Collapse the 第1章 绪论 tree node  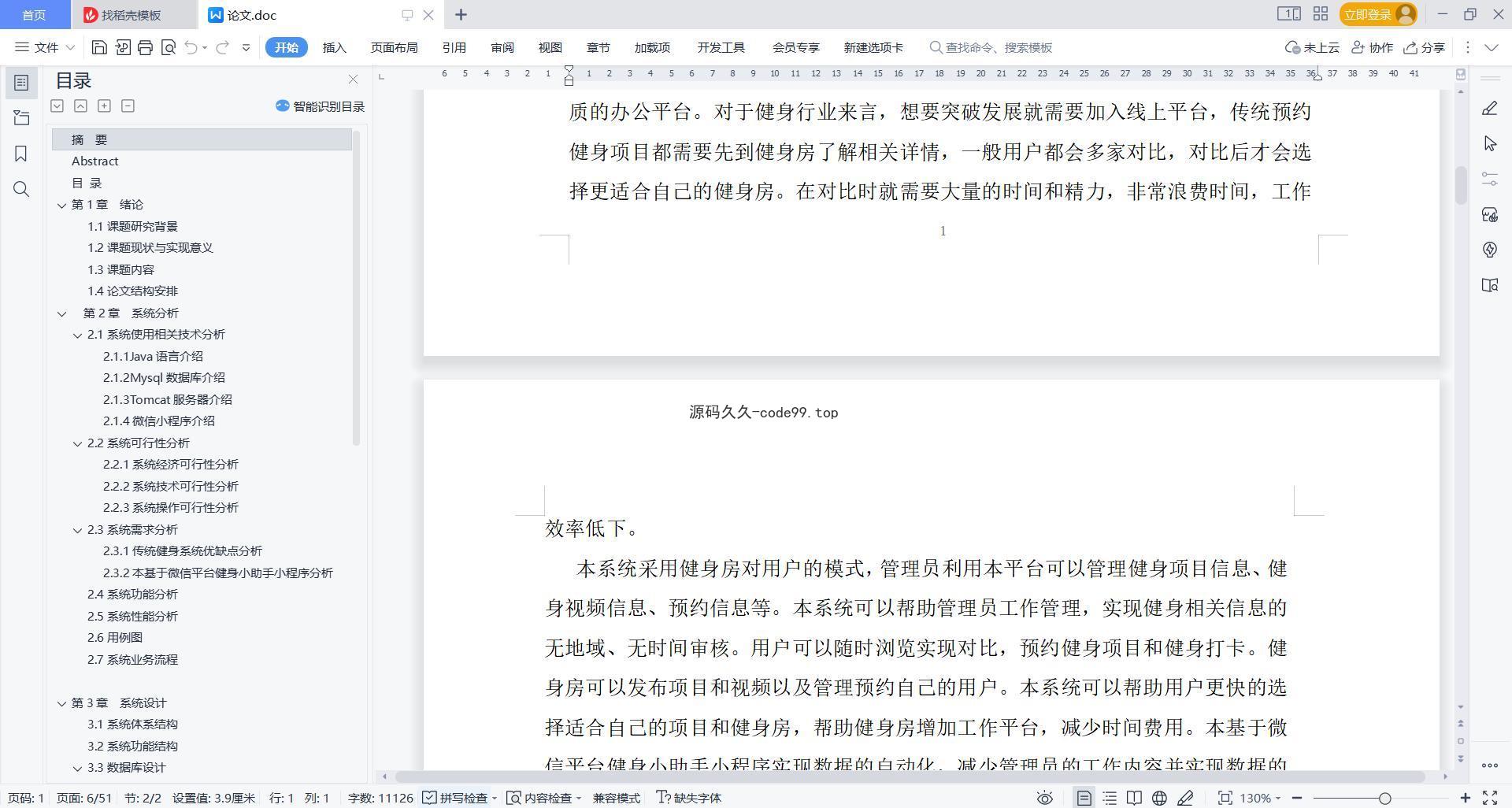tap(61, 205)
